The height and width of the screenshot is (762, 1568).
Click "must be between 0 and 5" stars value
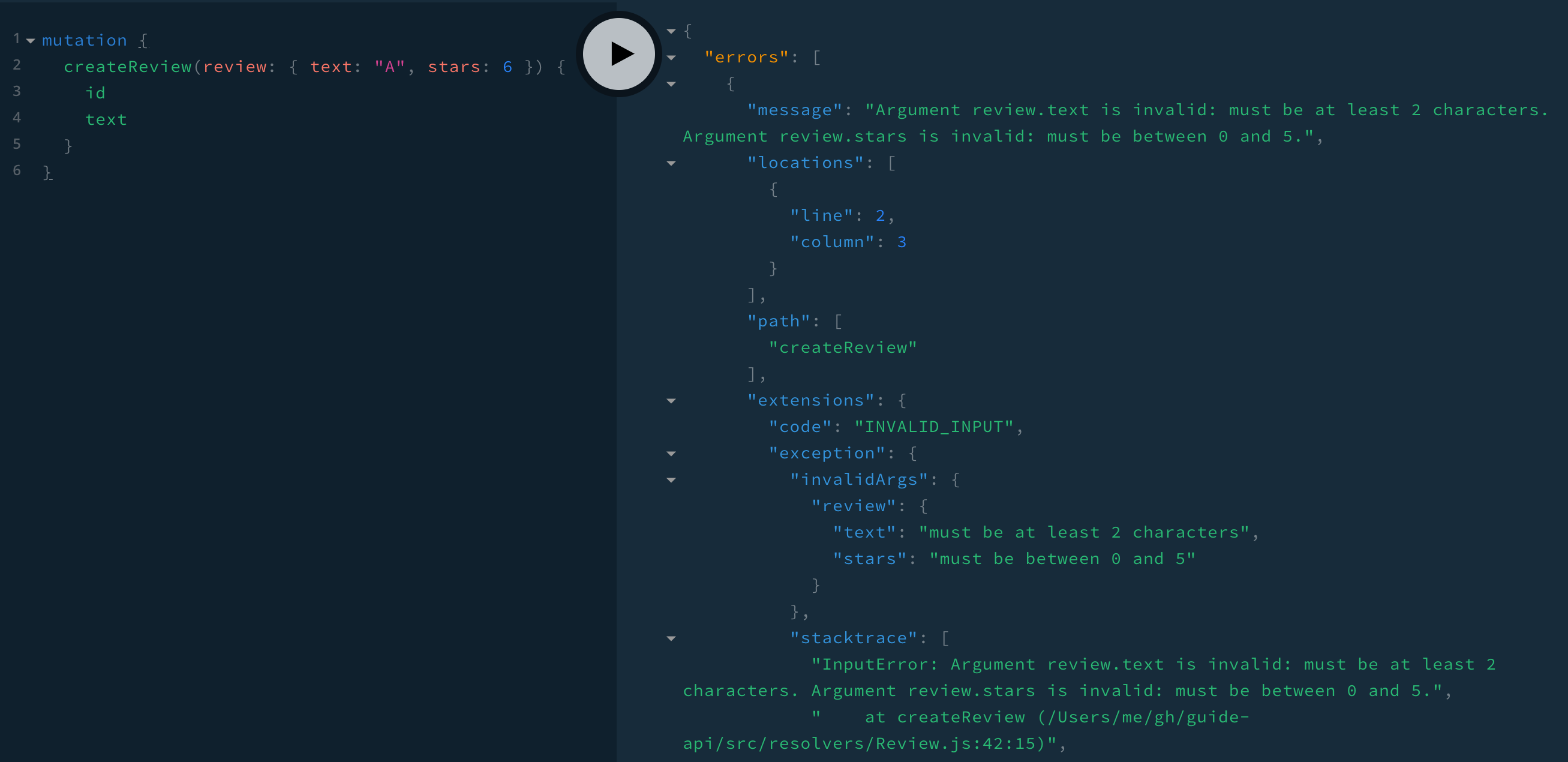pos(1062,559)
